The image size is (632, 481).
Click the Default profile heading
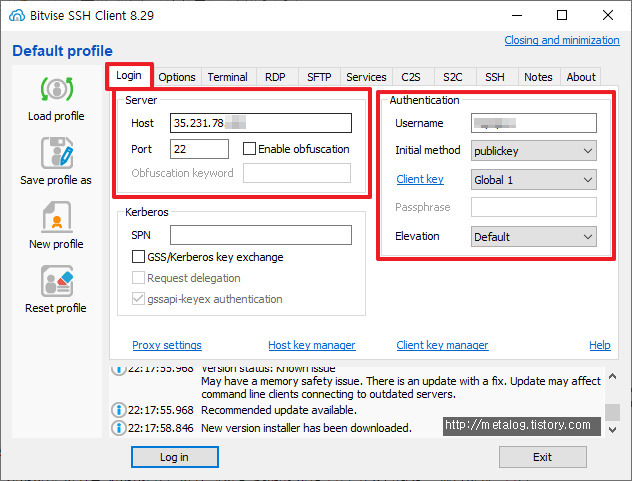coord(62,51)
